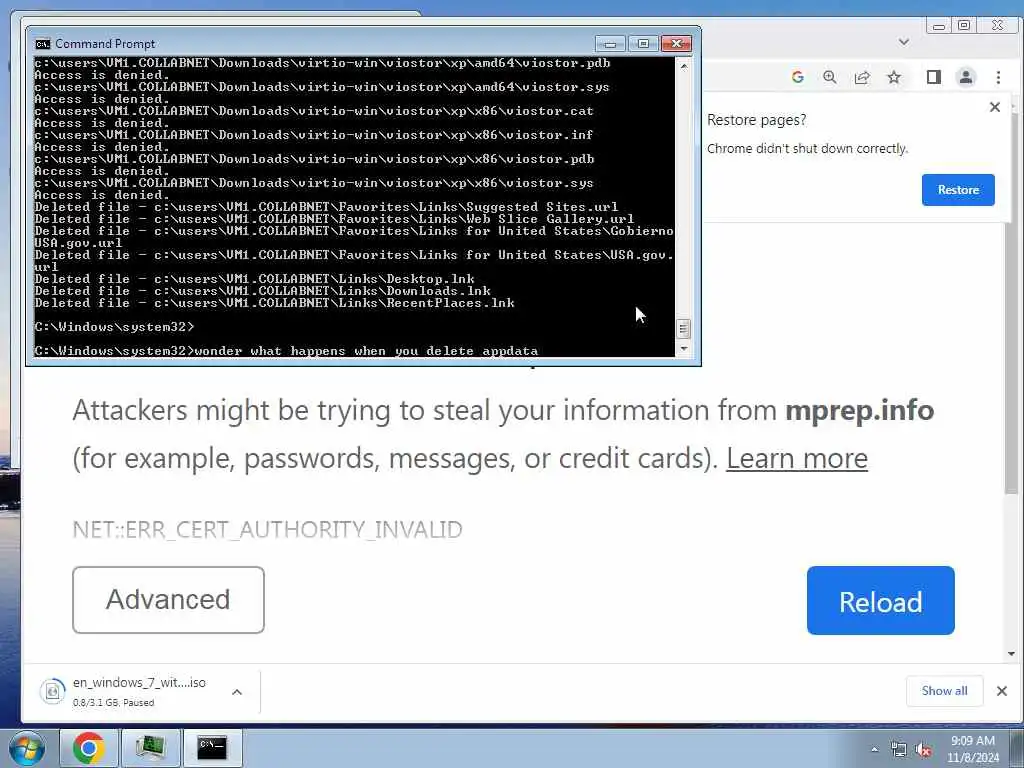This screenshot has height=768, width=1024.
Task: Switch to Command Prompt taskbar button
Action: [x=213, y=748]
